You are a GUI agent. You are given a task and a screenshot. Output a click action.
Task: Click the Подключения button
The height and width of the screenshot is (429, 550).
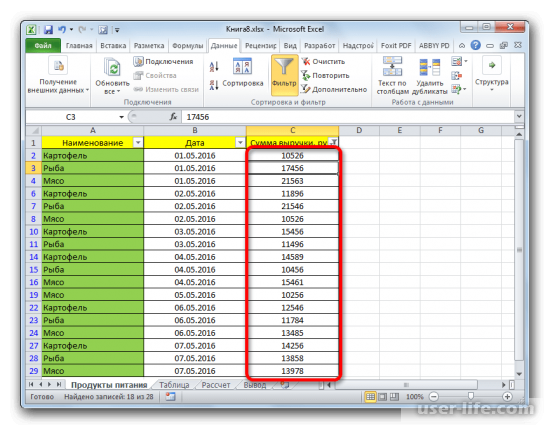pyautogui.click(x=163, y=61)
